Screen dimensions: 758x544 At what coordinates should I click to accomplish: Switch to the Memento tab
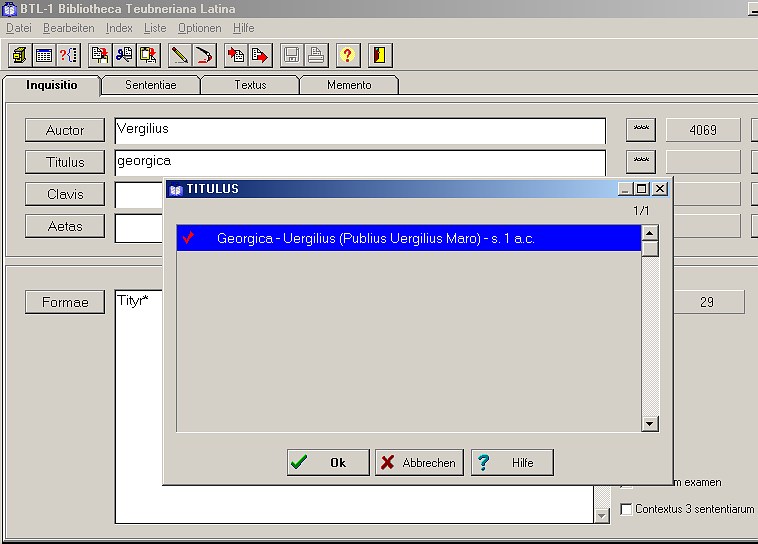coord(349,85)
